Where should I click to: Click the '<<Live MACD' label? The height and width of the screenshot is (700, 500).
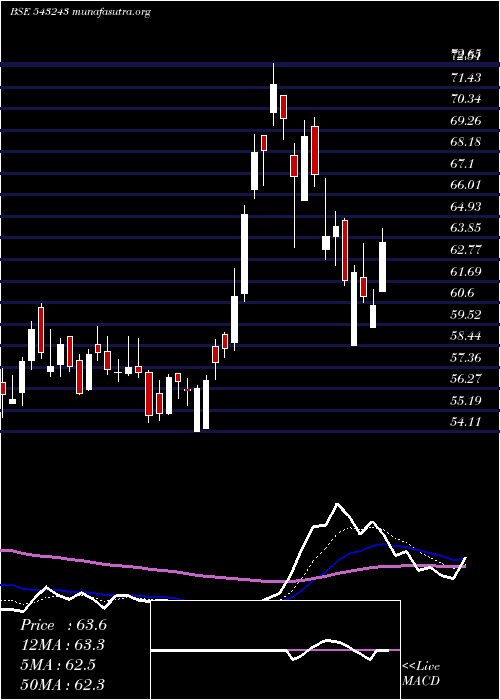421,674
